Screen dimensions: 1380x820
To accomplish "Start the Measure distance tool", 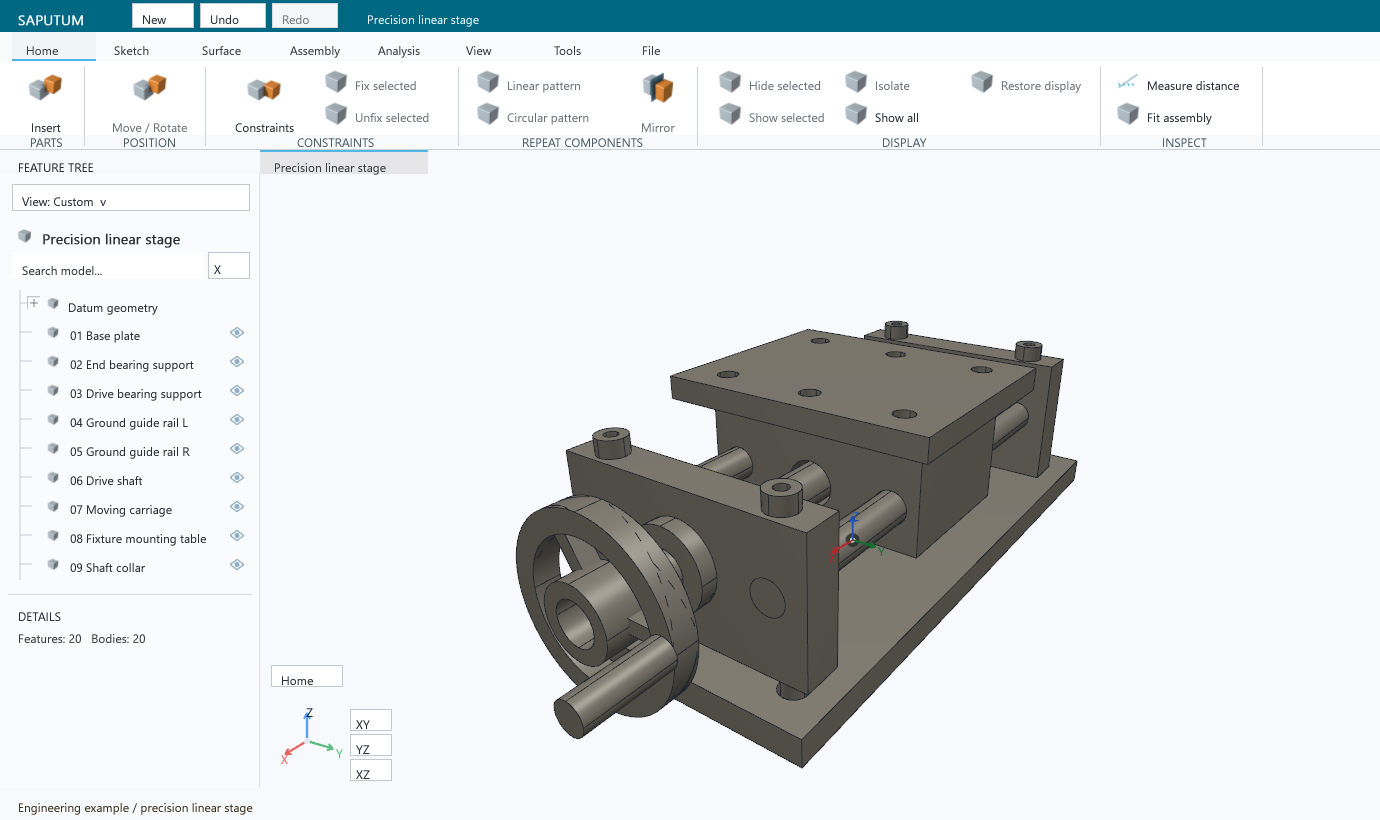I will 1178,85.
